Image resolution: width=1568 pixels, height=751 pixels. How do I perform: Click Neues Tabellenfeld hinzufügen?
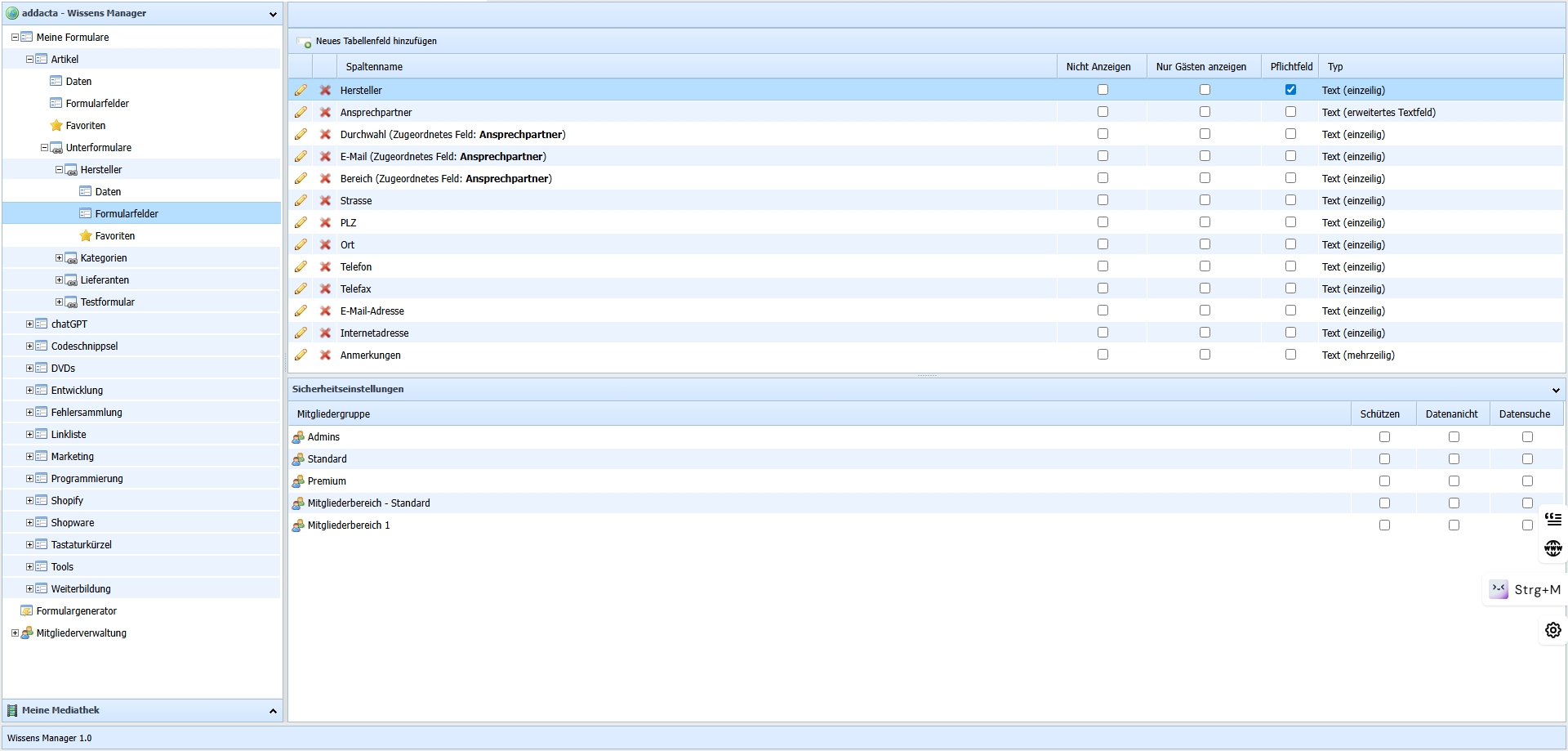[x=375, y=41]
